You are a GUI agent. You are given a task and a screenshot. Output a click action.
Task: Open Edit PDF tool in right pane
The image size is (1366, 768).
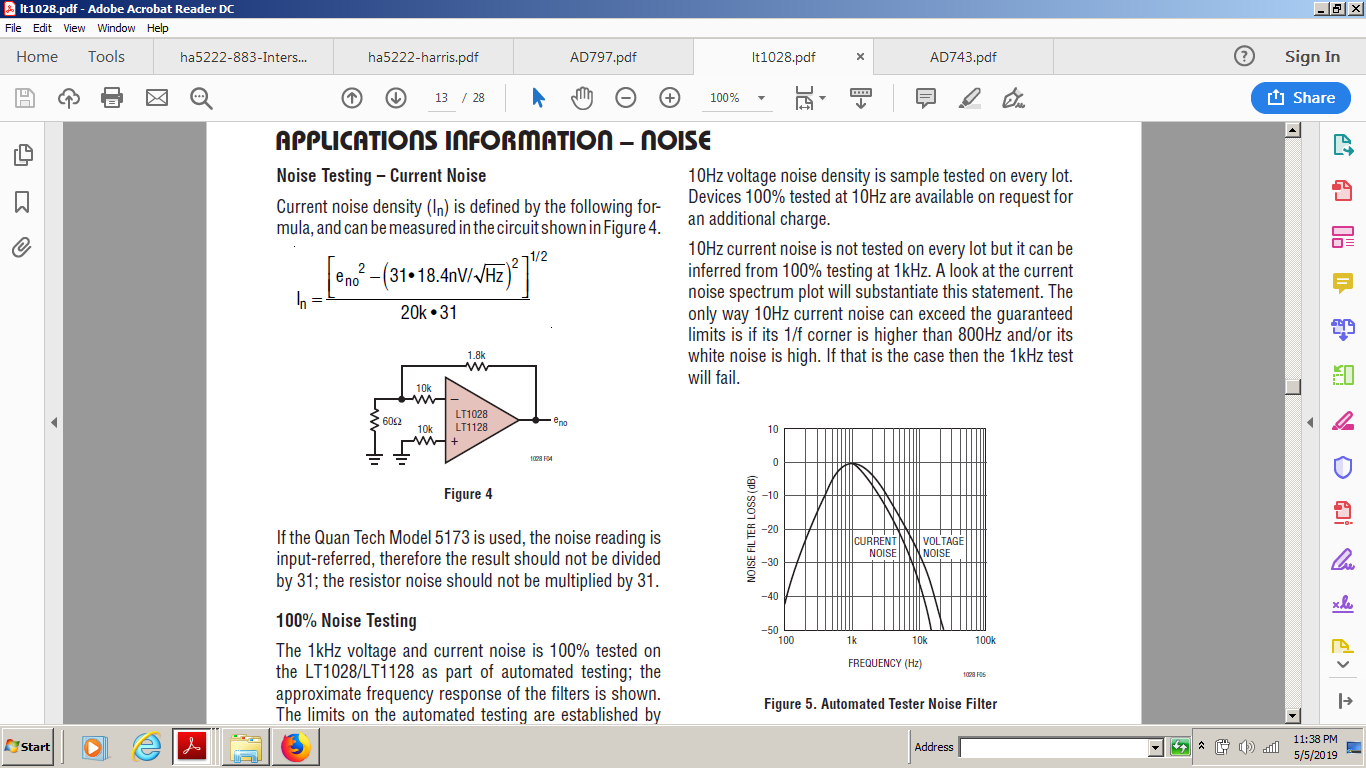[1342, 237]
